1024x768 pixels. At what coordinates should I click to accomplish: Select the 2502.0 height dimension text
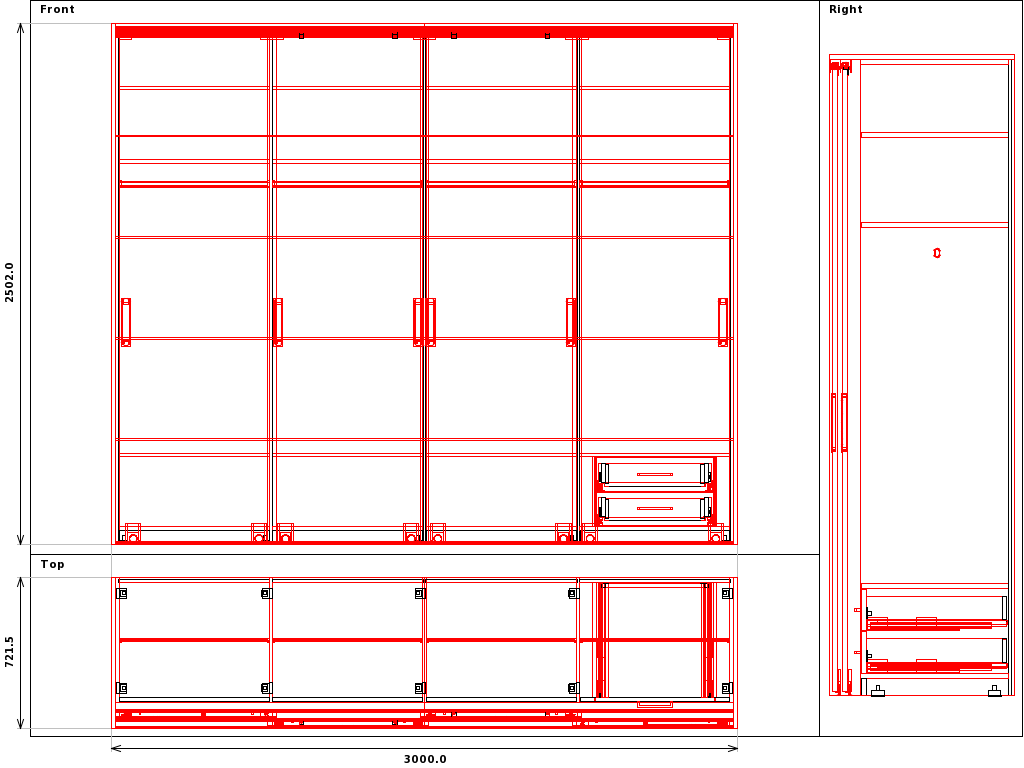[10, 282]
